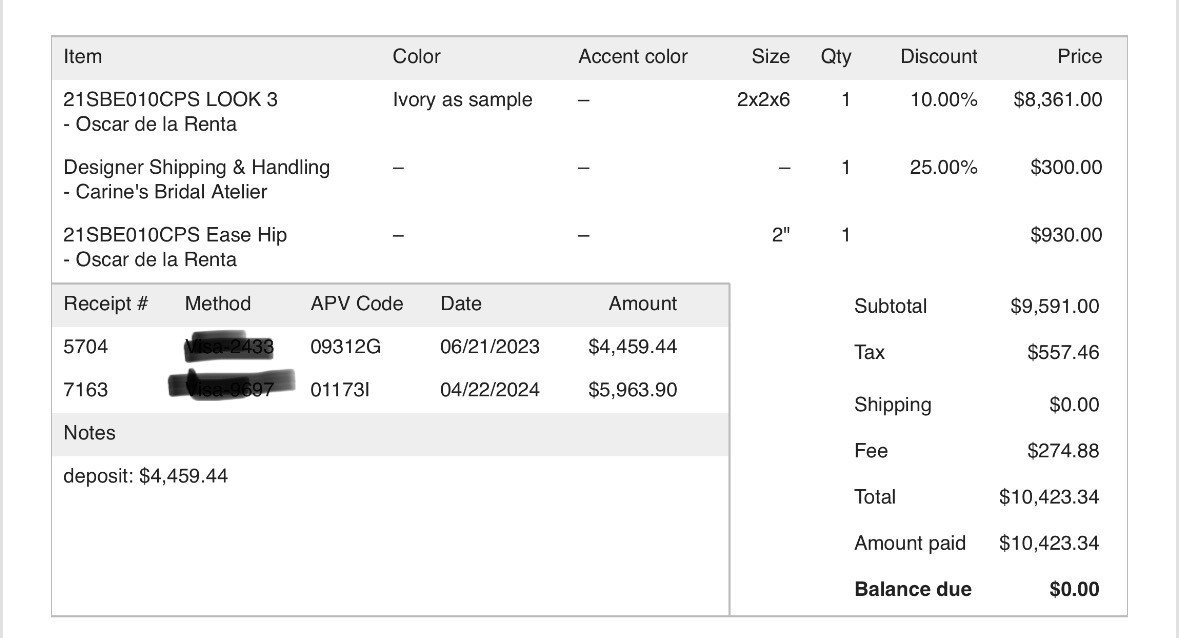Select the Item column header
Image resolution: width=1179 pixels, height=638 pixels.
[x=83, y=56]
